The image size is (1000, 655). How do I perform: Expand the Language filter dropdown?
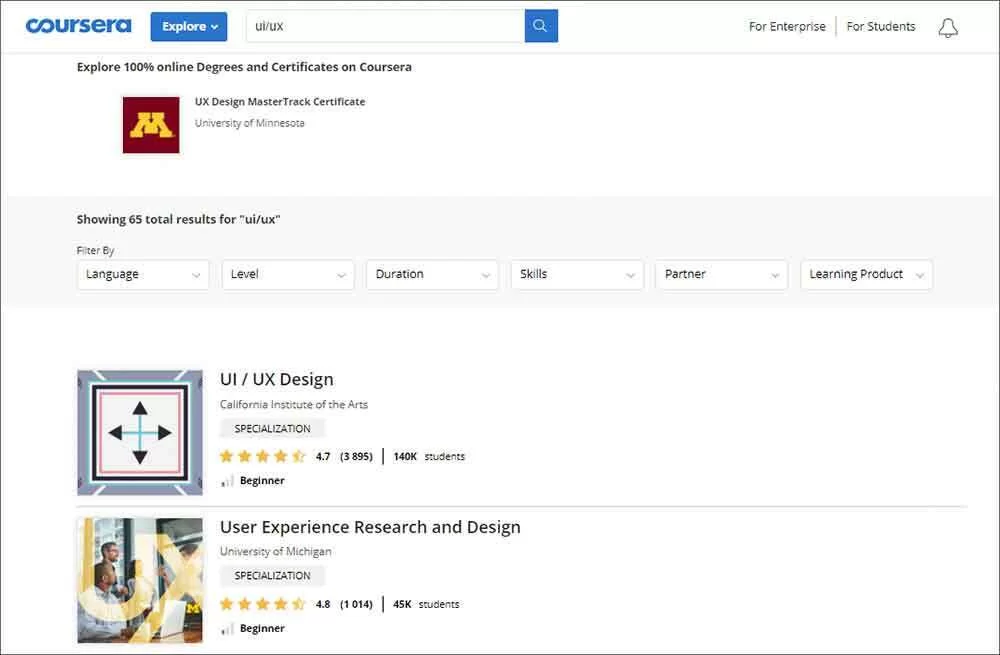tap(143, 275)
